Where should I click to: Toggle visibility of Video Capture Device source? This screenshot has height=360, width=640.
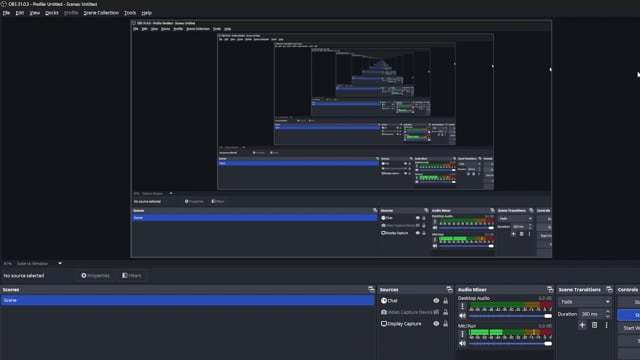pos(436,312)
